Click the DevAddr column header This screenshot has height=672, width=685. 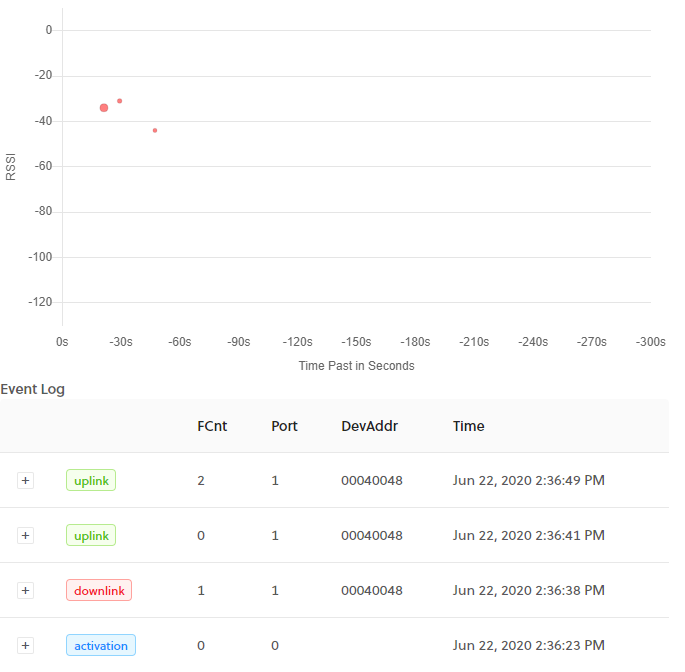coord(369,426)
